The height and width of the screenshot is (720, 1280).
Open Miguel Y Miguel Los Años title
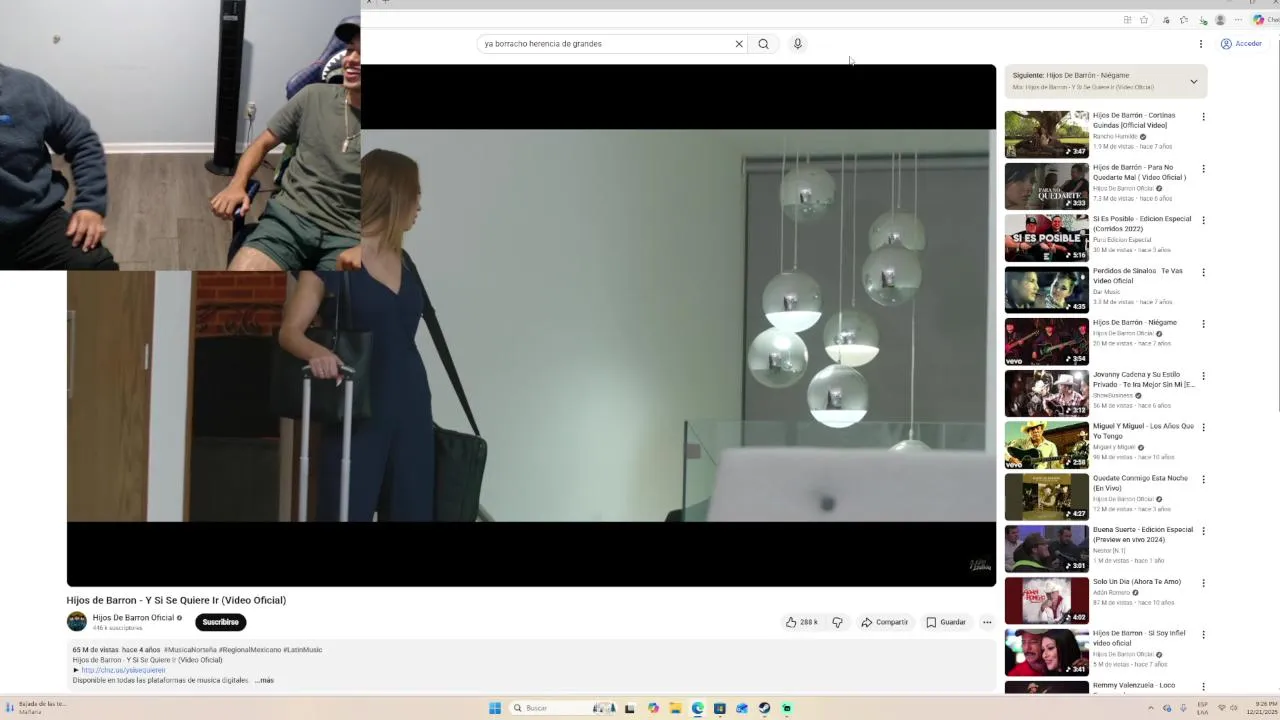(1143, 431)
